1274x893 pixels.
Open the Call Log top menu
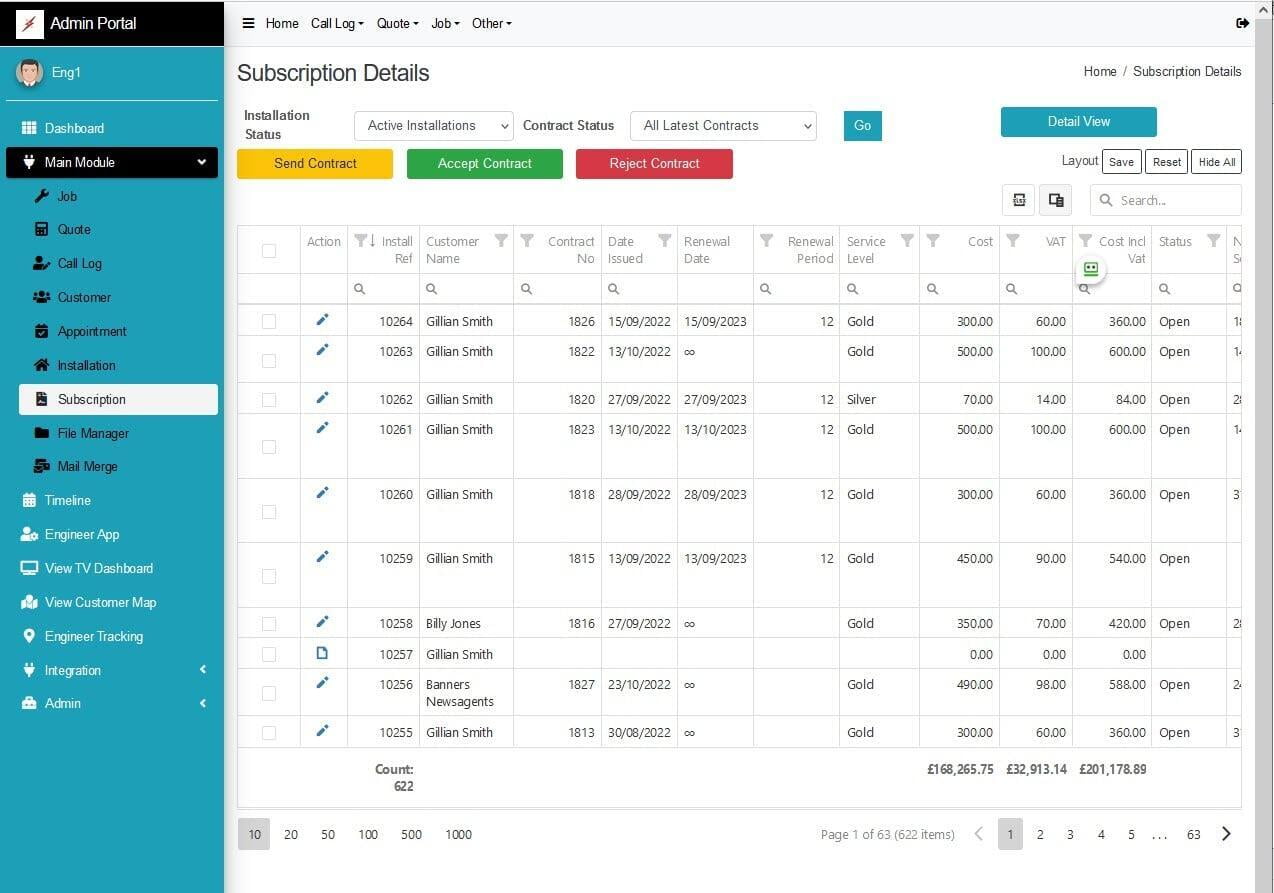click(x=336, y=23)
